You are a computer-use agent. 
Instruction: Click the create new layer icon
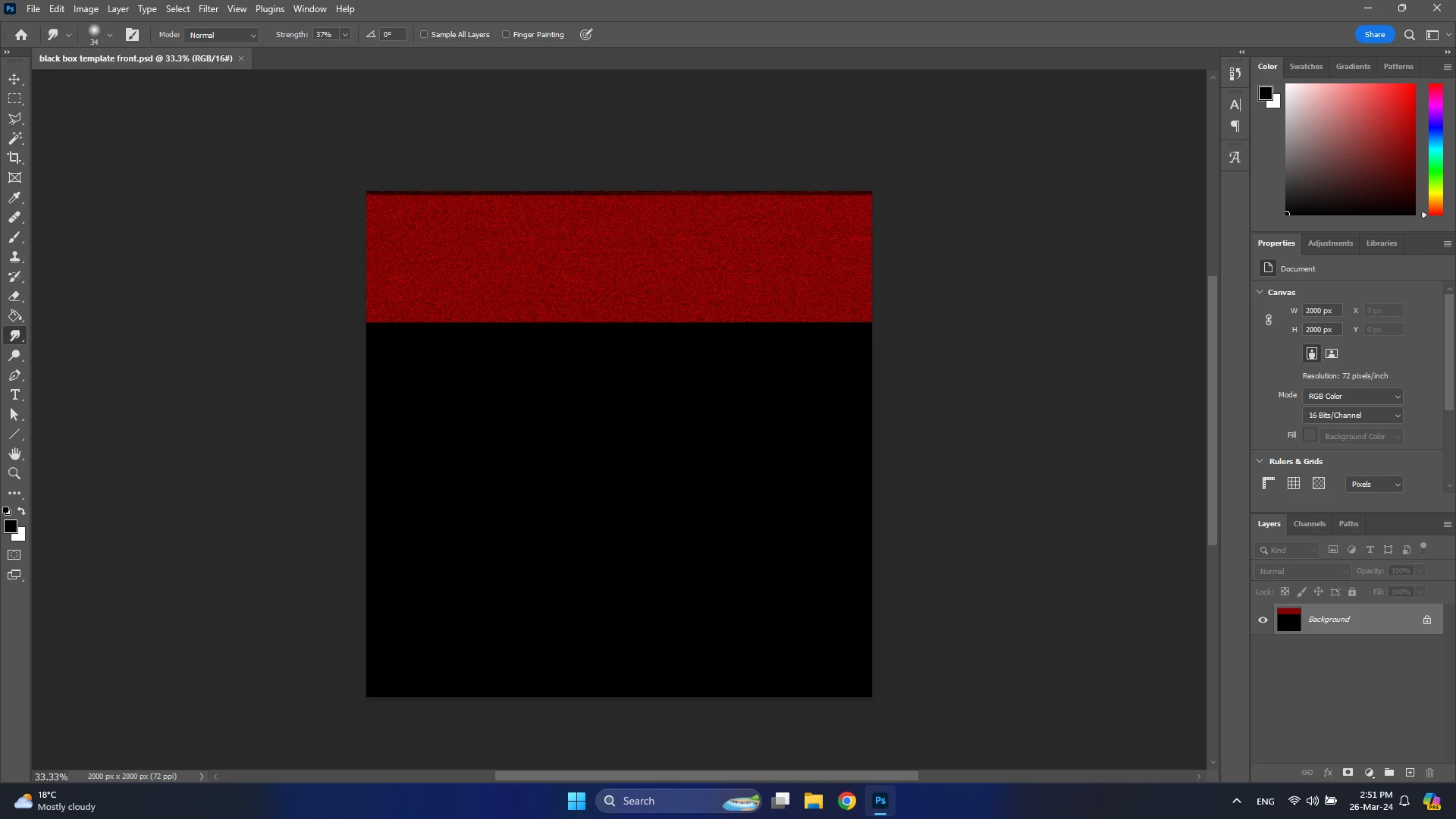point(1410,773)
